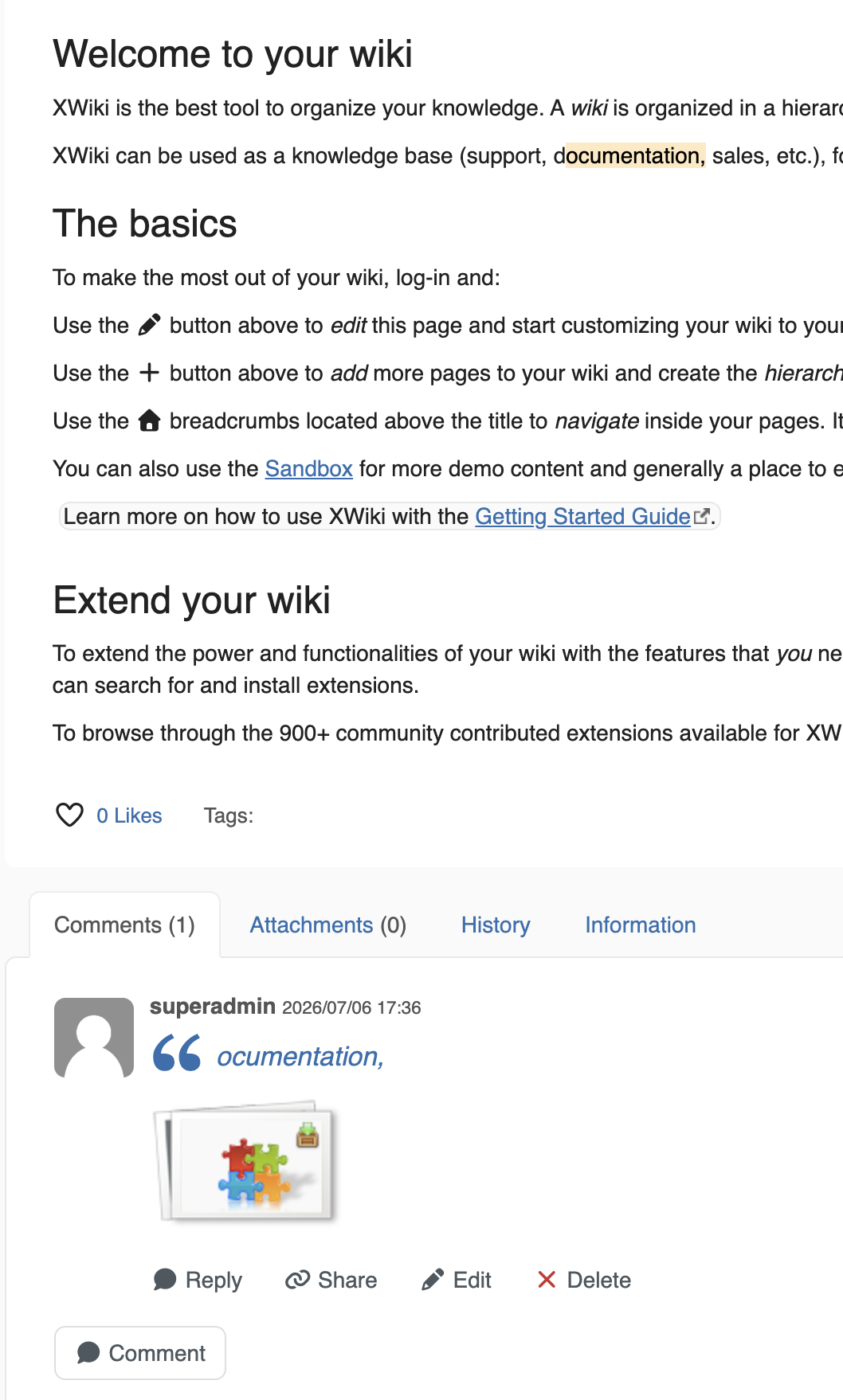This screenshot has height=1400, width=843.
Task: Click the 0 Likes link
Action: (129, 815)
